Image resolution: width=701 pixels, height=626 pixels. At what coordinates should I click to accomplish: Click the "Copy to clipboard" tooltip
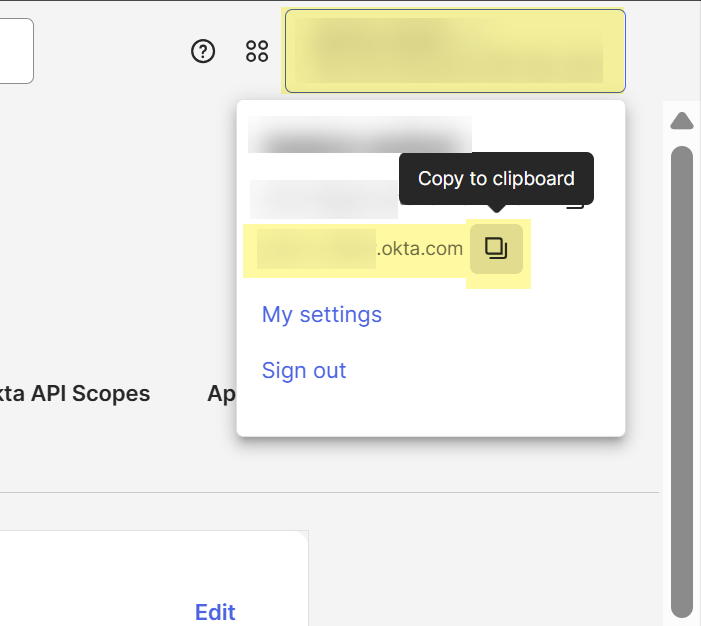click(496, 178)
